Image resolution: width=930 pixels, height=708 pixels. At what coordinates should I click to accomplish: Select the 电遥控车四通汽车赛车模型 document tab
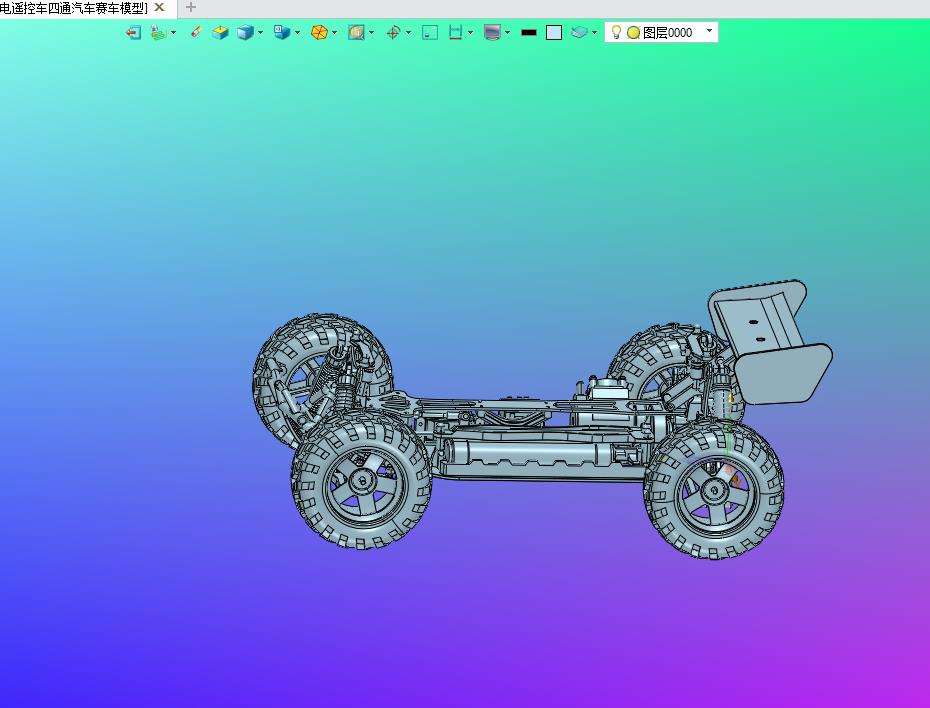(x=74, y=8)
